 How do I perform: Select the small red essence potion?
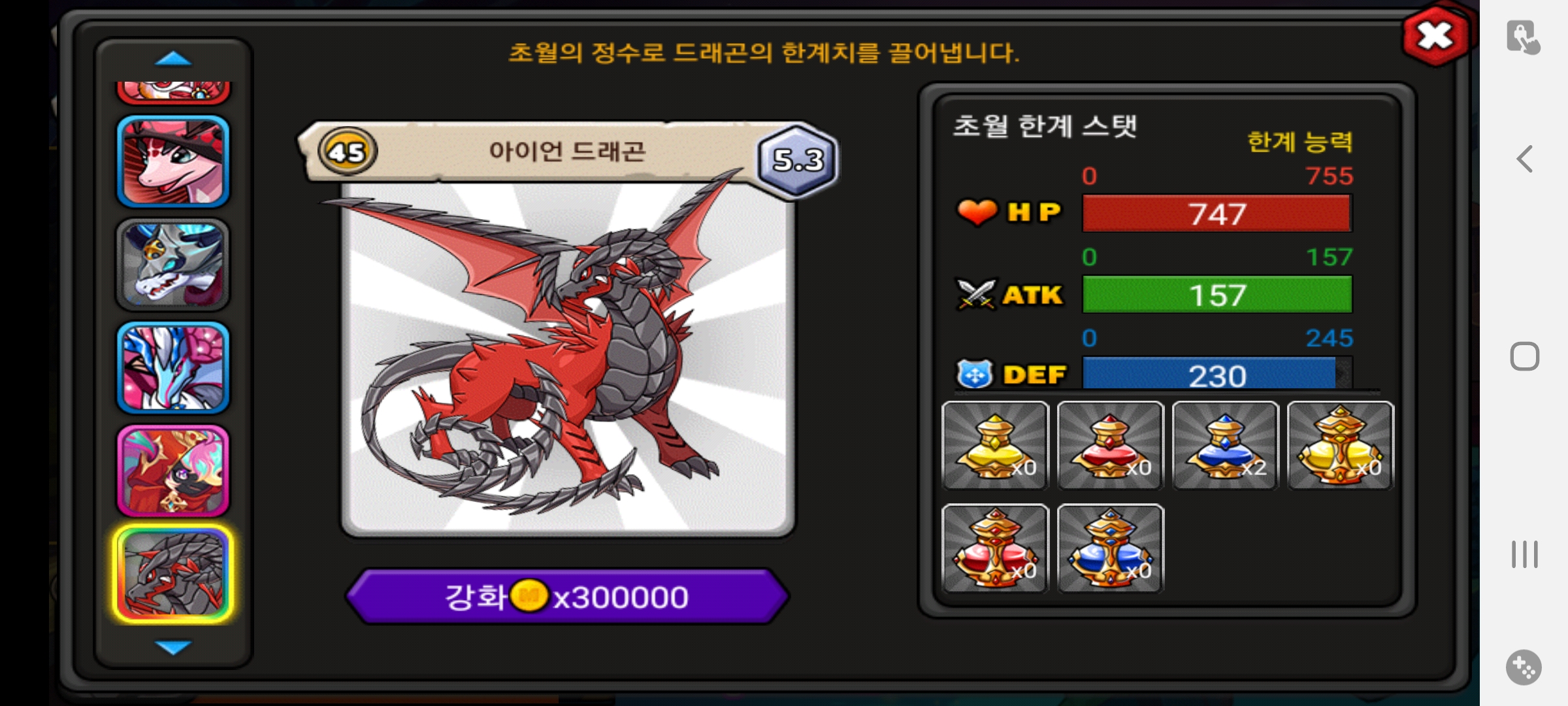click(1110, 445)
